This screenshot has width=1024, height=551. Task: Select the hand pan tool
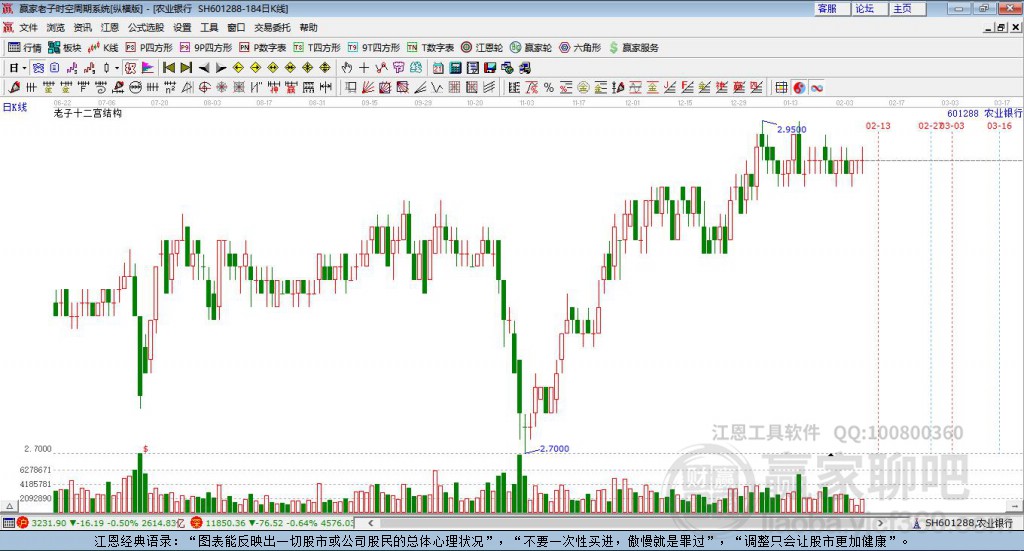pos(347,68)
